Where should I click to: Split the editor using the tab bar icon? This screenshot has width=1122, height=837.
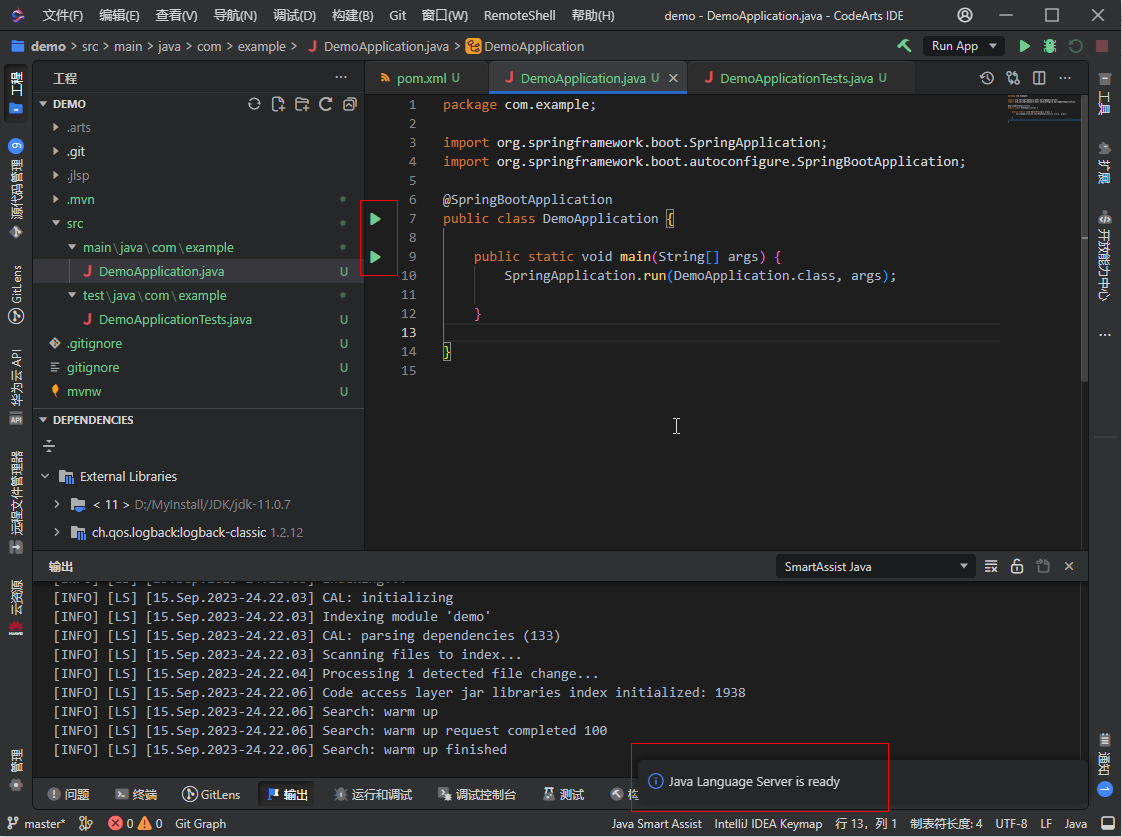click(x=1037, y=77)
